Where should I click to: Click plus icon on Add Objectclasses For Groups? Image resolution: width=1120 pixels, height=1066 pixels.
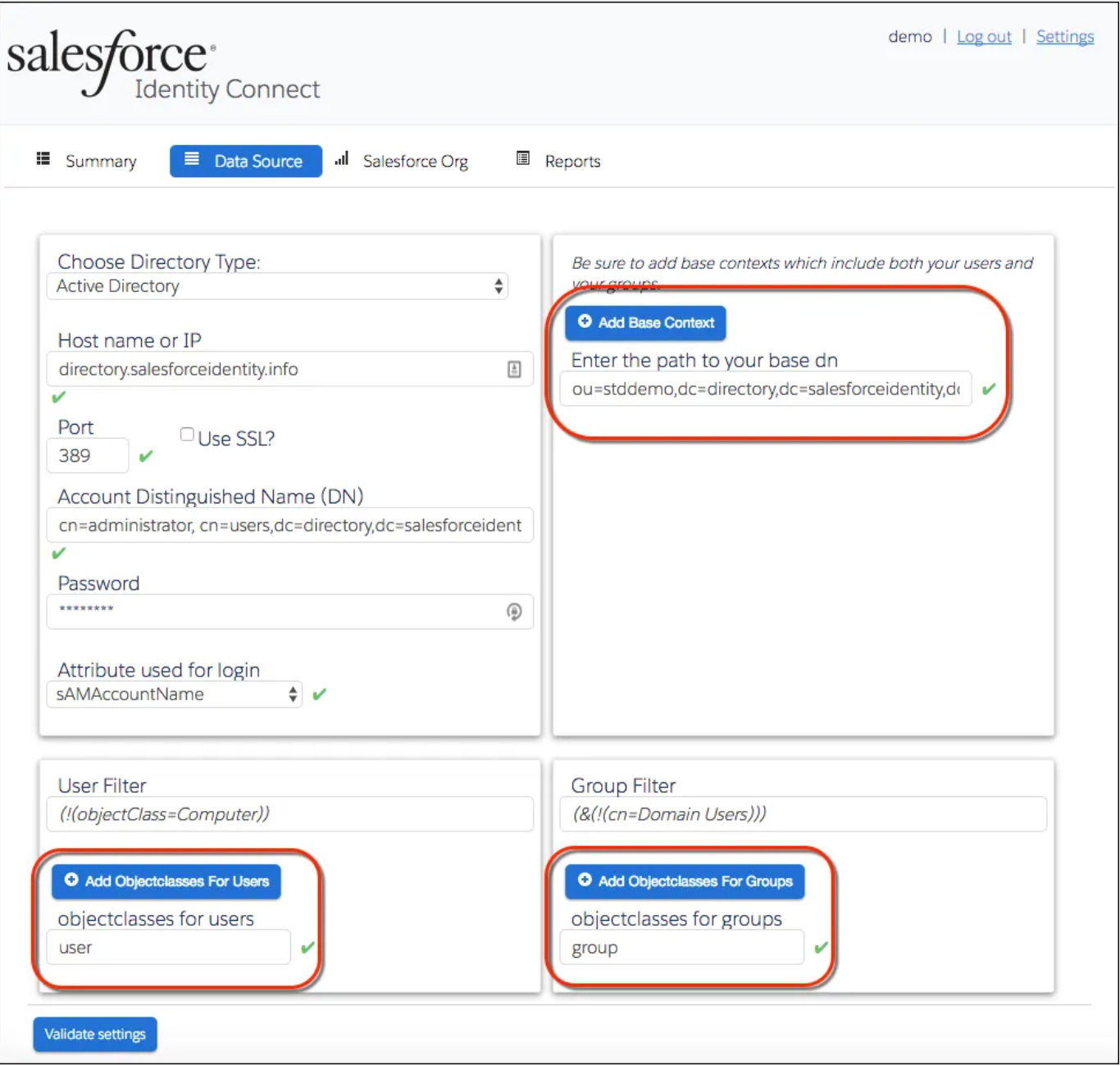(585, 880)
